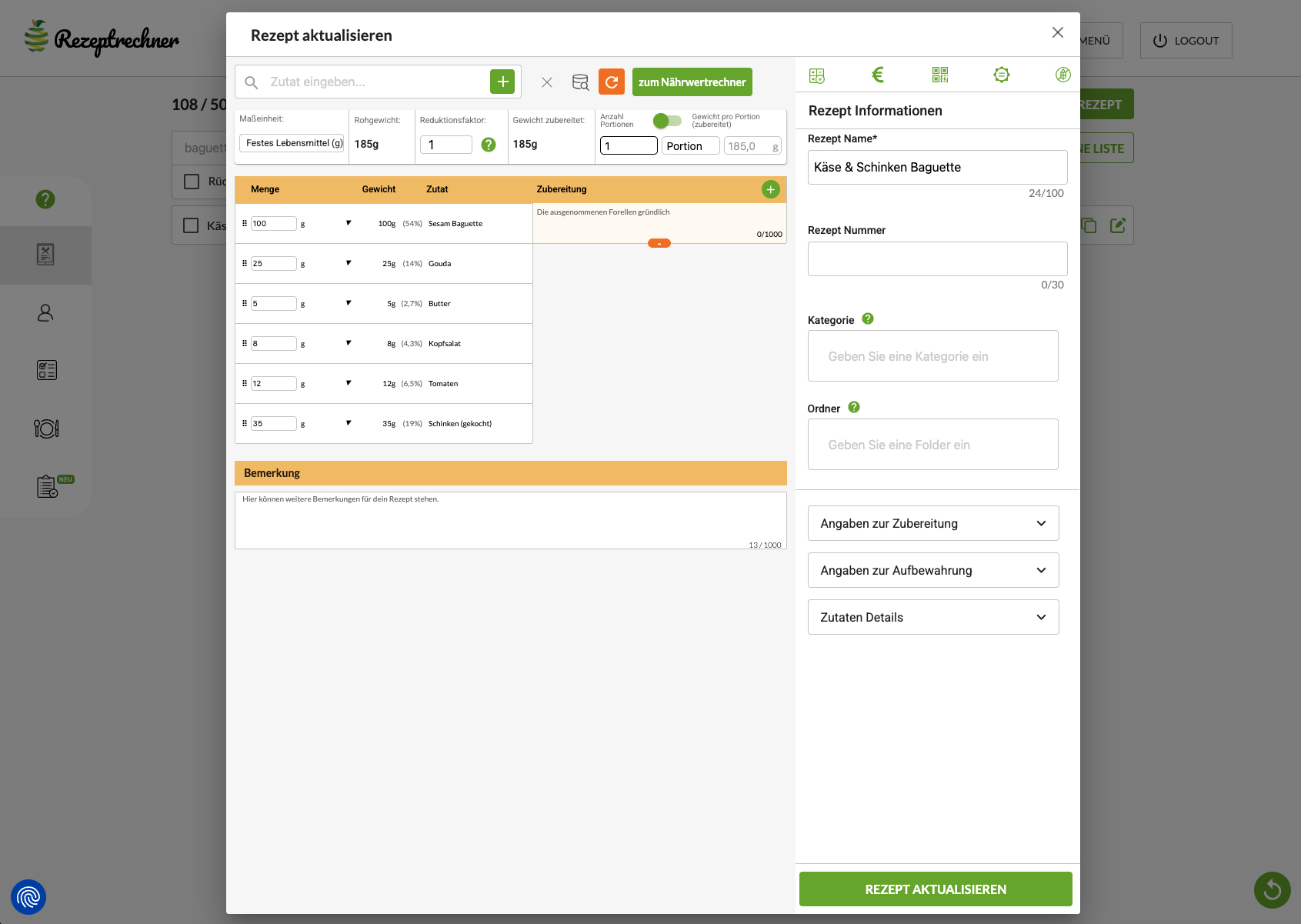The height and width of the screenshot is (924, 1301).
Task: Open unit dropdown arrow for Gouda row
Action: point(349,263)
